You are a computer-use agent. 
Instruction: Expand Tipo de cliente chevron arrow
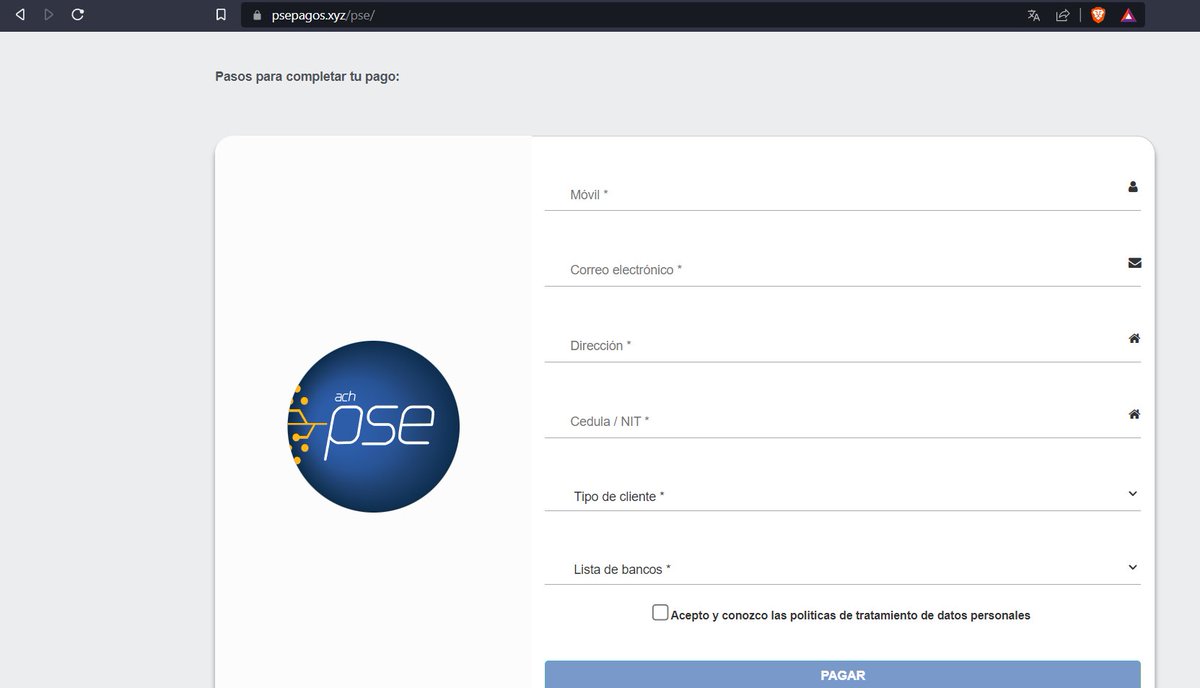1132,494
